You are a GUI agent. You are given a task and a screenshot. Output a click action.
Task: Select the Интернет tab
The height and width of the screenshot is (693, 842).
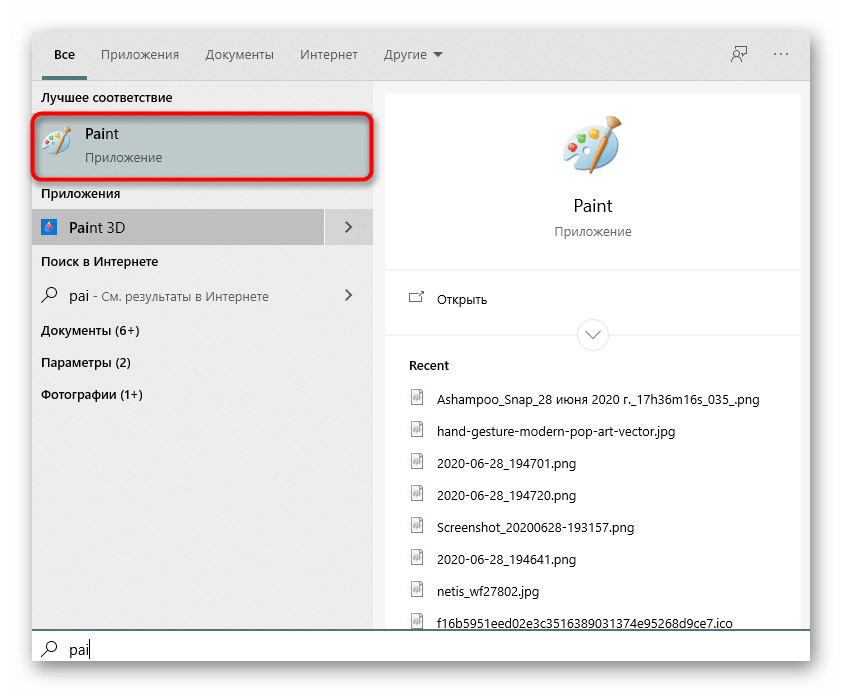click(328, 55)
